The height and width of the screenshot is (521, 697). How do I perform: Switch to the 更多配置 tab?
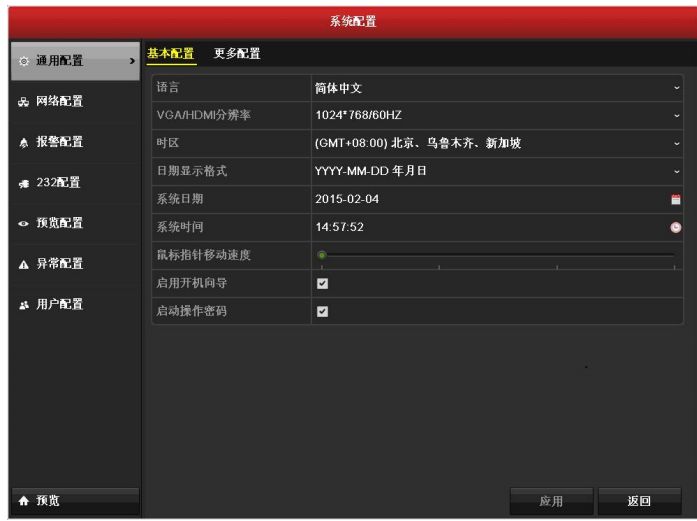tap(237, 54)
